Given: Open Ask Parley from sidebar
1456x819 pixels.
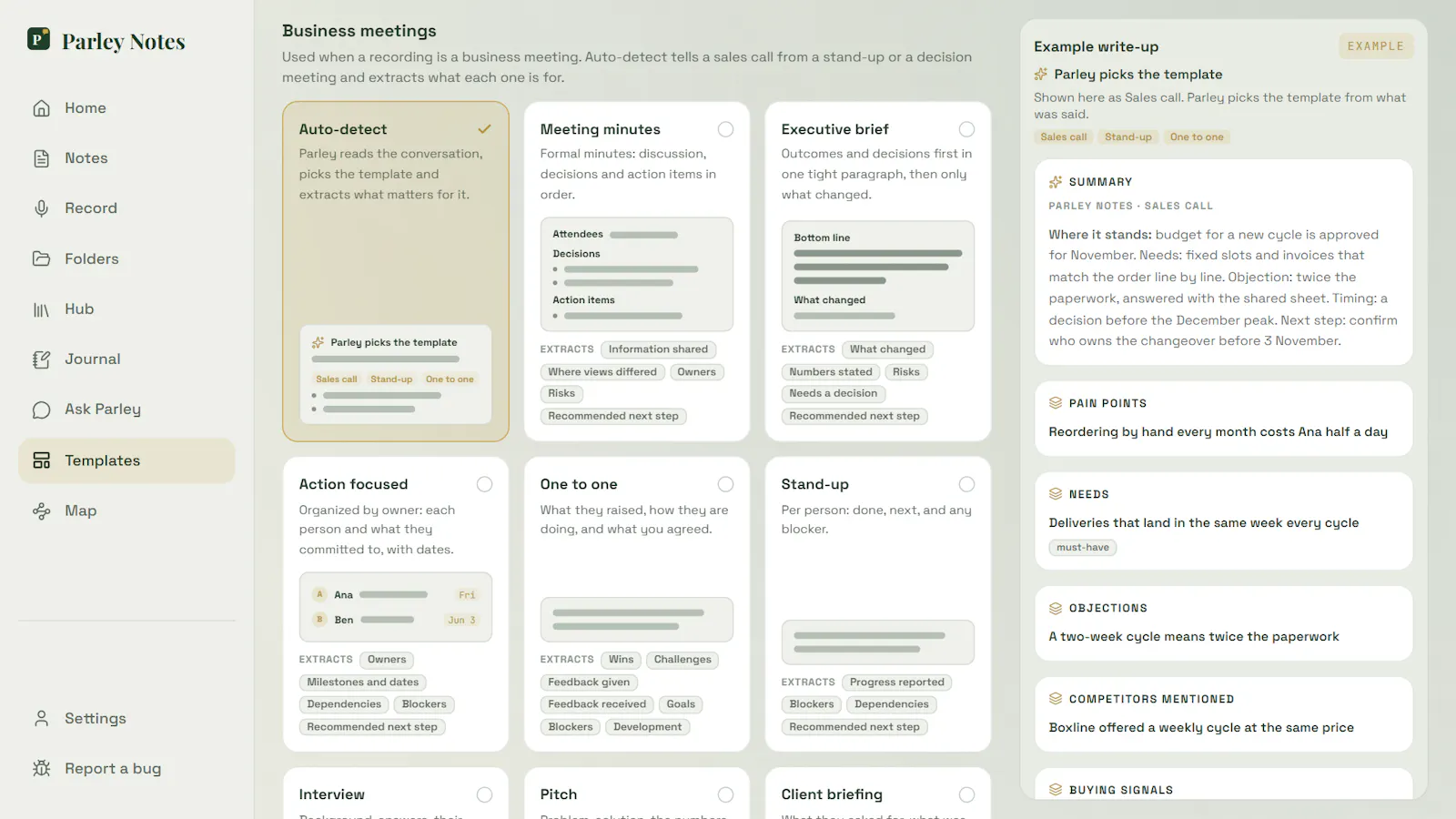Looking at the screenshot, I should click(x=126, y=409).
